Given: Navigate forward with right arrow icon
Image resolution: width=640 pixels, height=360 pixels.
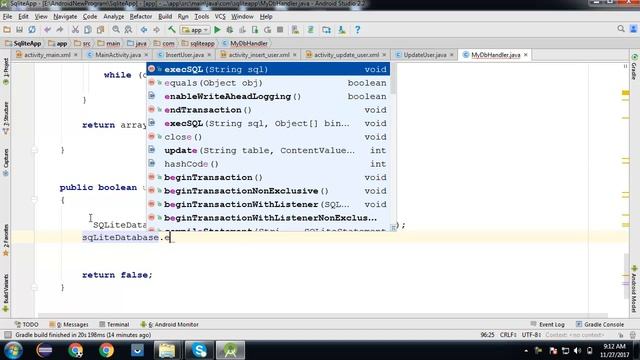Looking at the screenshot, I should (x=156, y=29).
